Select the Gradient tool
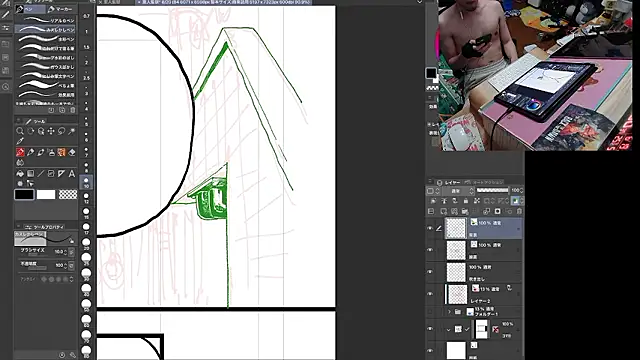The width and height of the screenshot is (640, 360). click(x=30, y=173)
